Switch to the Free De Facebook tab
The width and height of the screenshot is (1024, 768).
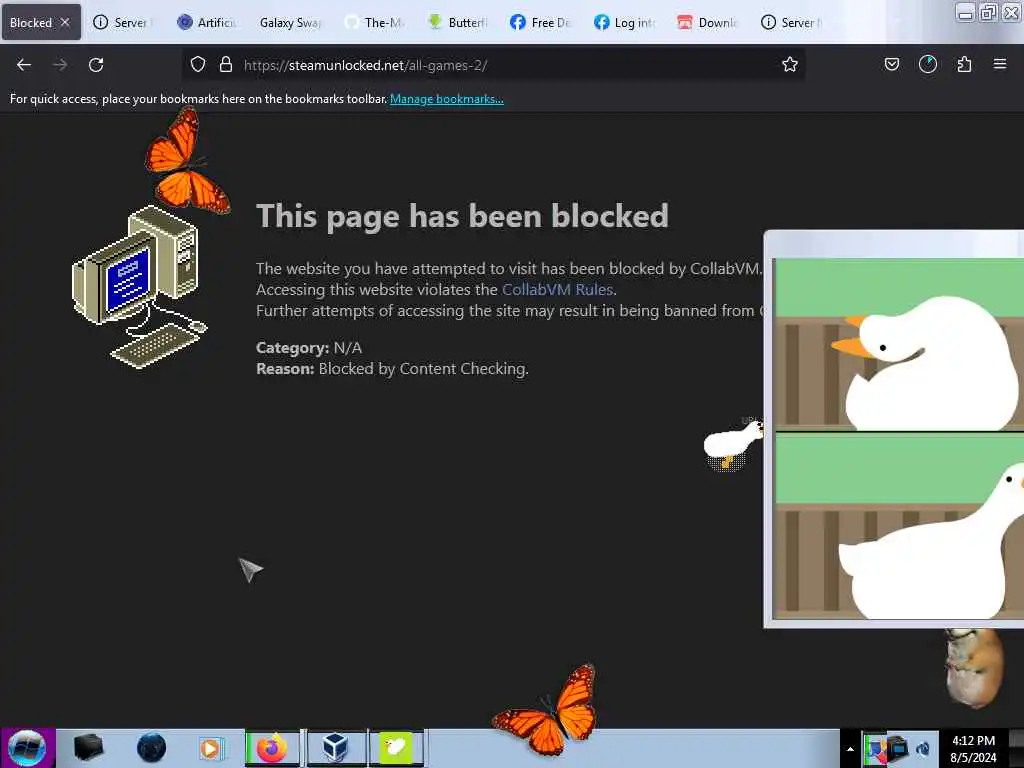pyautogui.click(x=542, y=22)
